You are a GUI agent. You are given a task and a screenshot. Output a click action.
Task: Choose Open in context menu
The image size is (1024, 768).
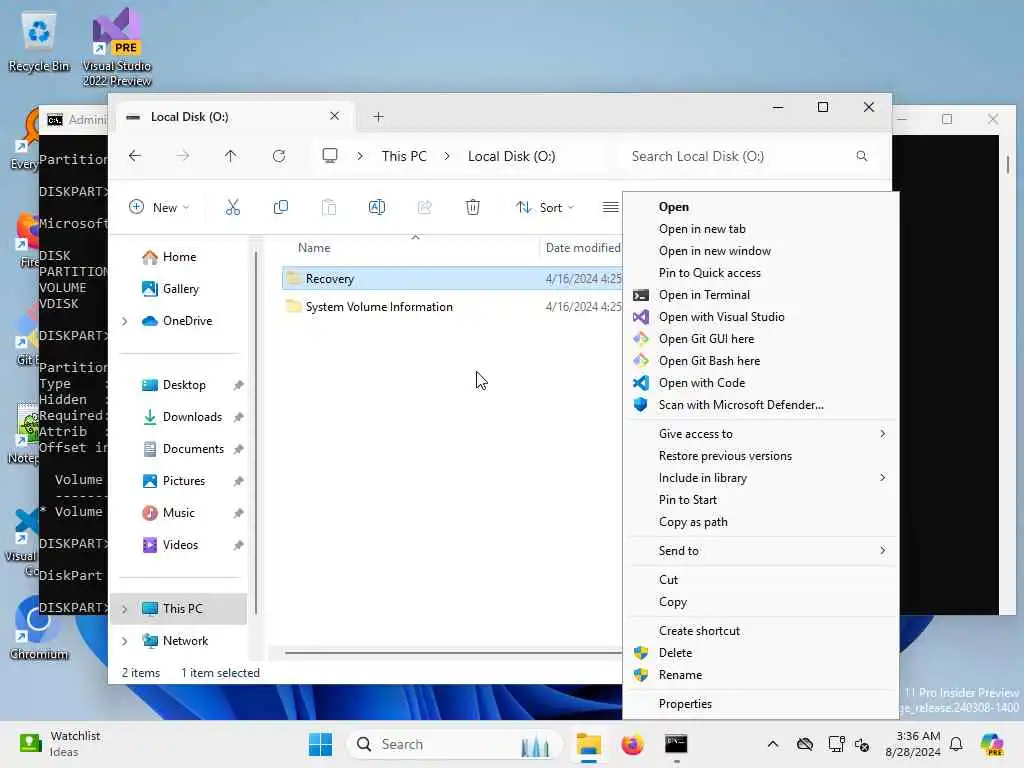click(761, 207)
